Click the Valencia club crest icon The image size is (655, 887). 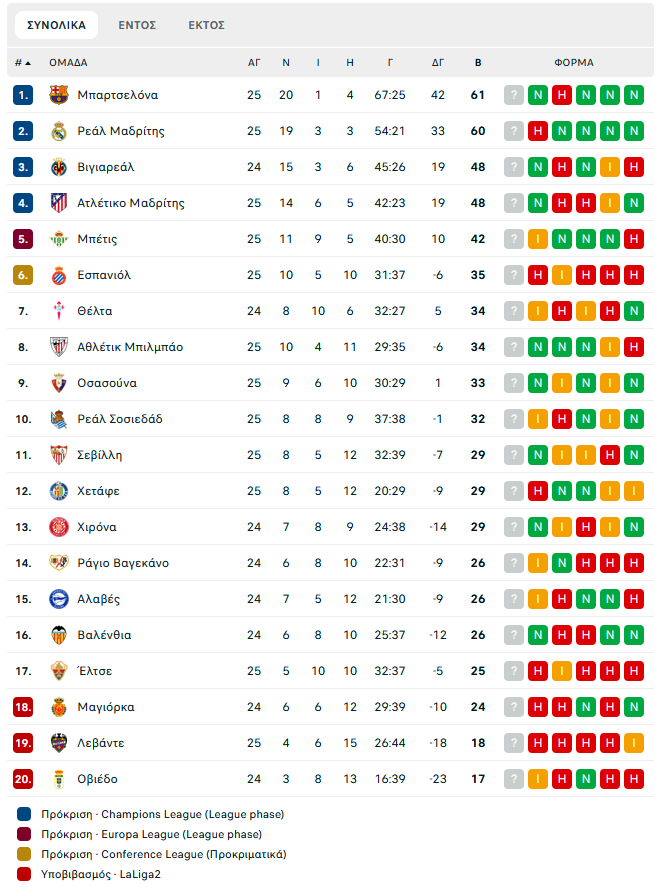click(57, 635)
